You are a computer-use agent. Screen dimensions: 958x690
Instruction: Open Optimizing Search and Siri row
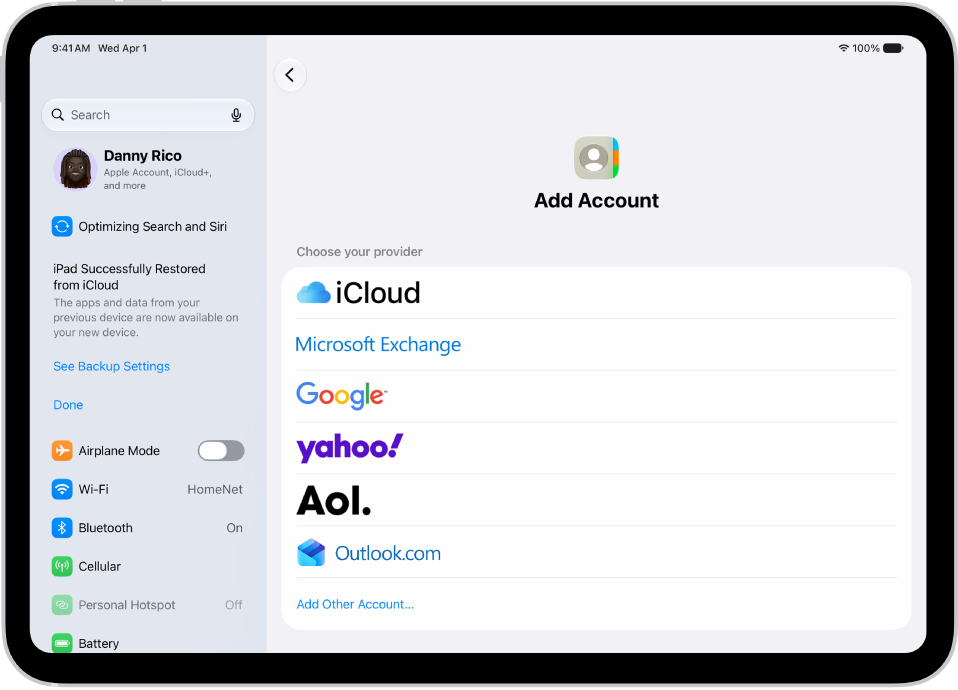click(148, 227)
